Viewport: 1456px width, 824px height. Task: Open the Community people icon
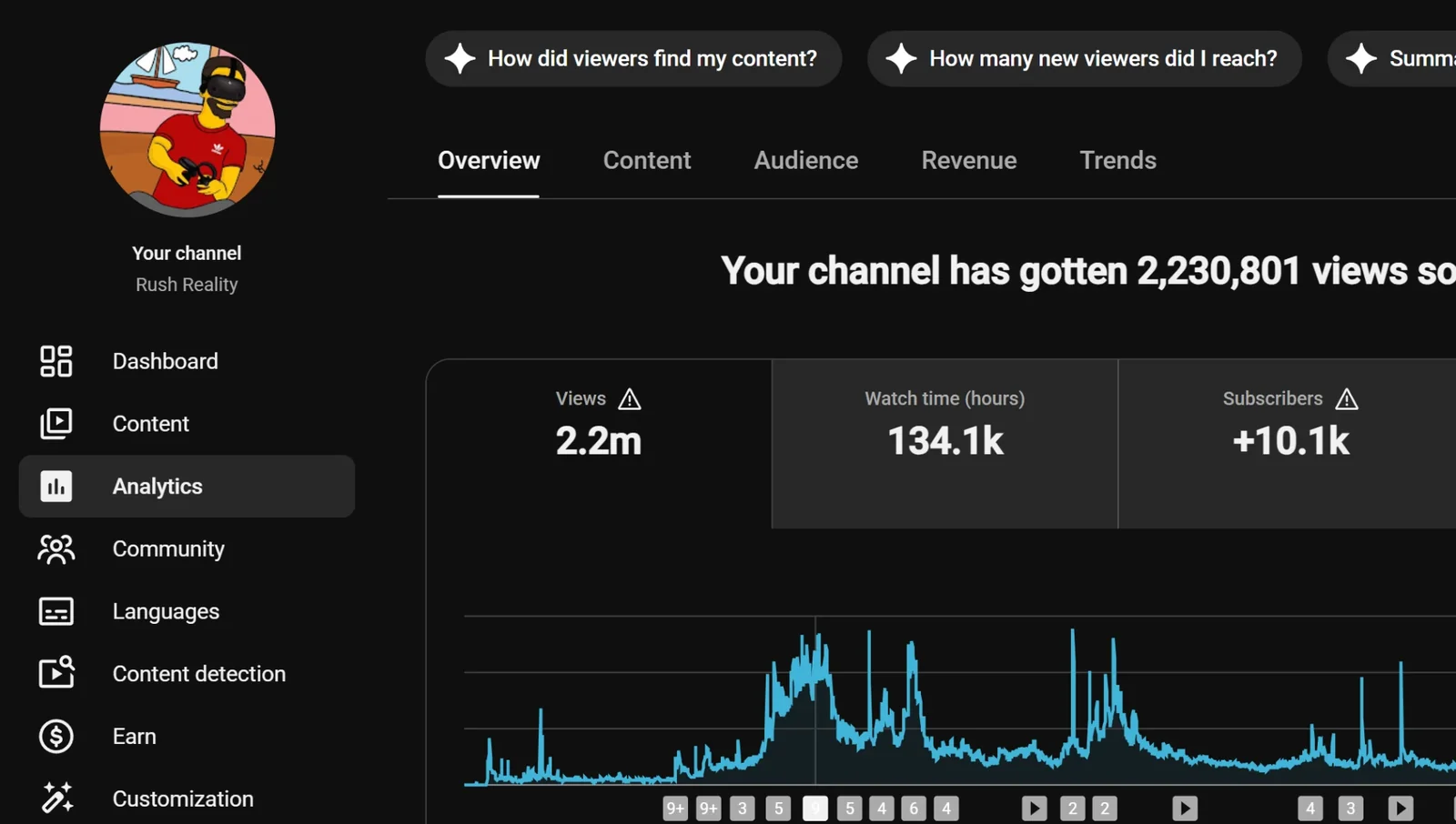coord(56,548)
